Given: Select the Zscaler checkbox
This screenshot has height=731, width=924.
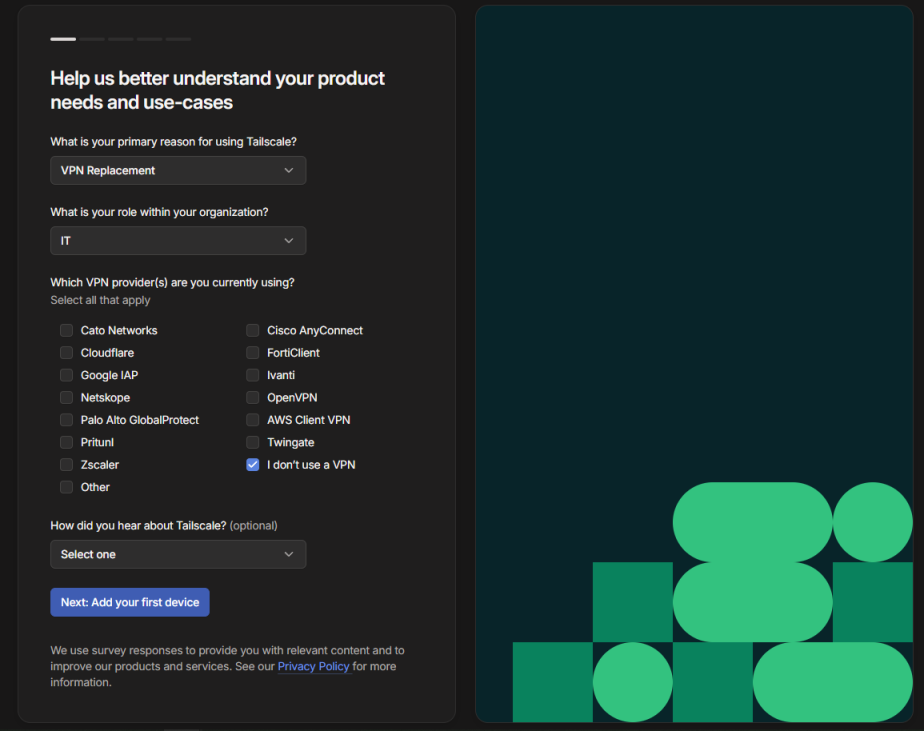Looking at the screenshot, I should [66, 465].
